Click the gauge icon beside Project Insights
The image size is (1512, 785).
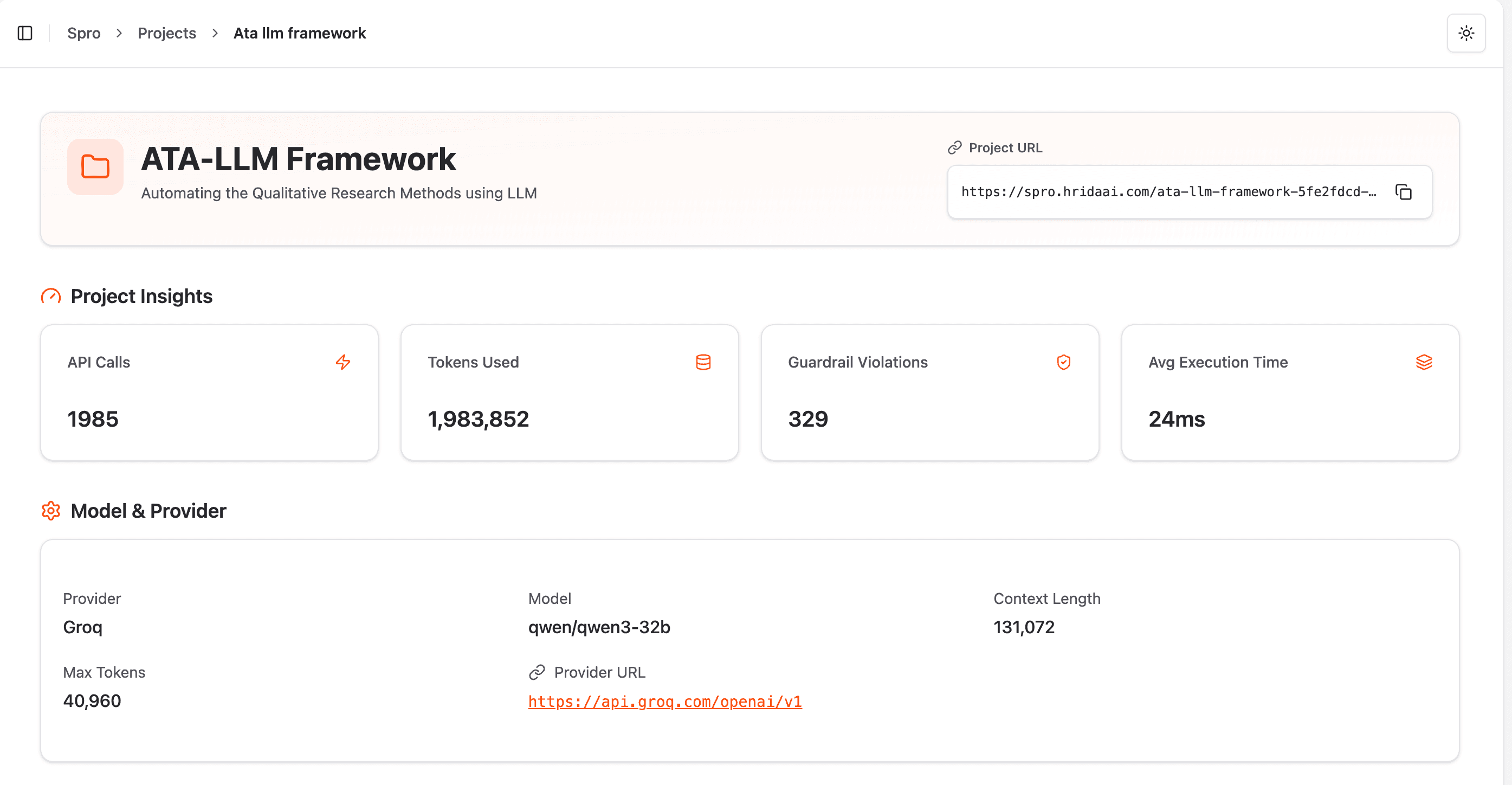click(51, 296)
